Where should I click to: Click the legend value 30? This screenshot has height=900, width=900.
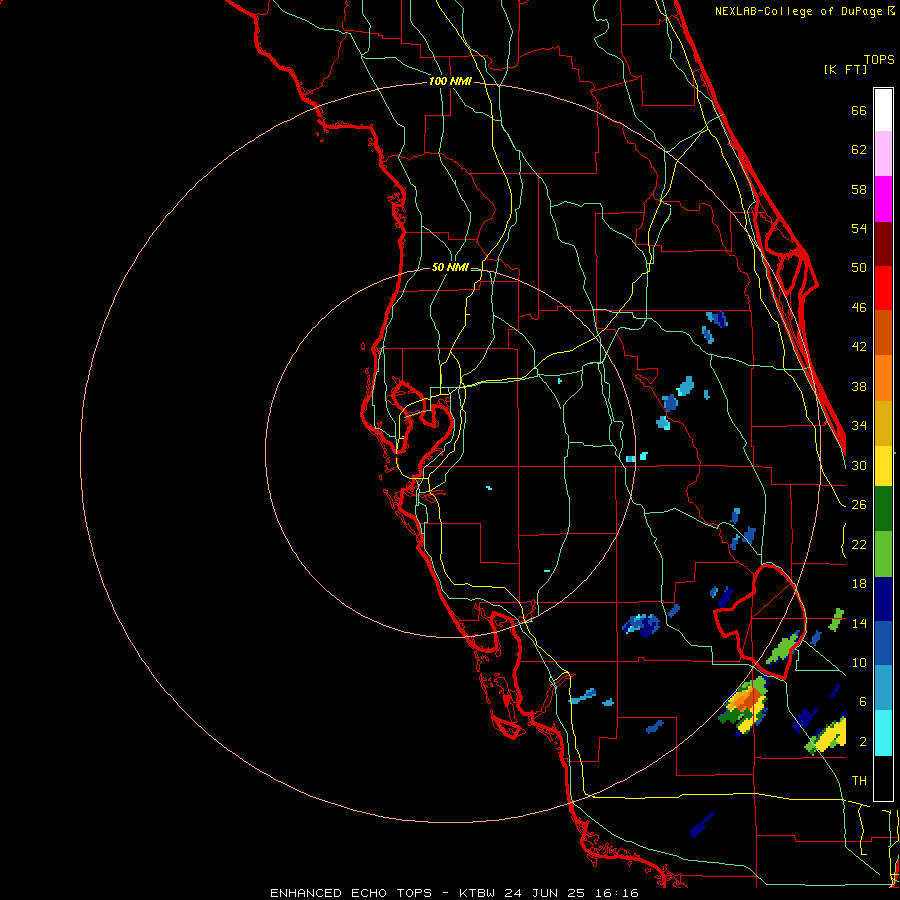point(859,465)
